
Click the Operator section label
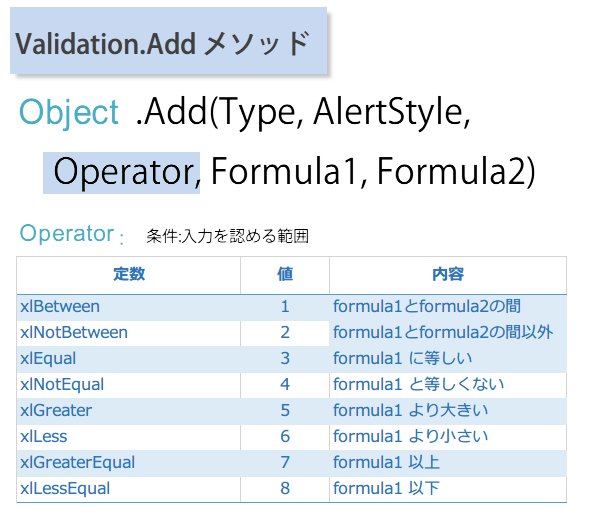pyautogui.click(x=67, y=234)
